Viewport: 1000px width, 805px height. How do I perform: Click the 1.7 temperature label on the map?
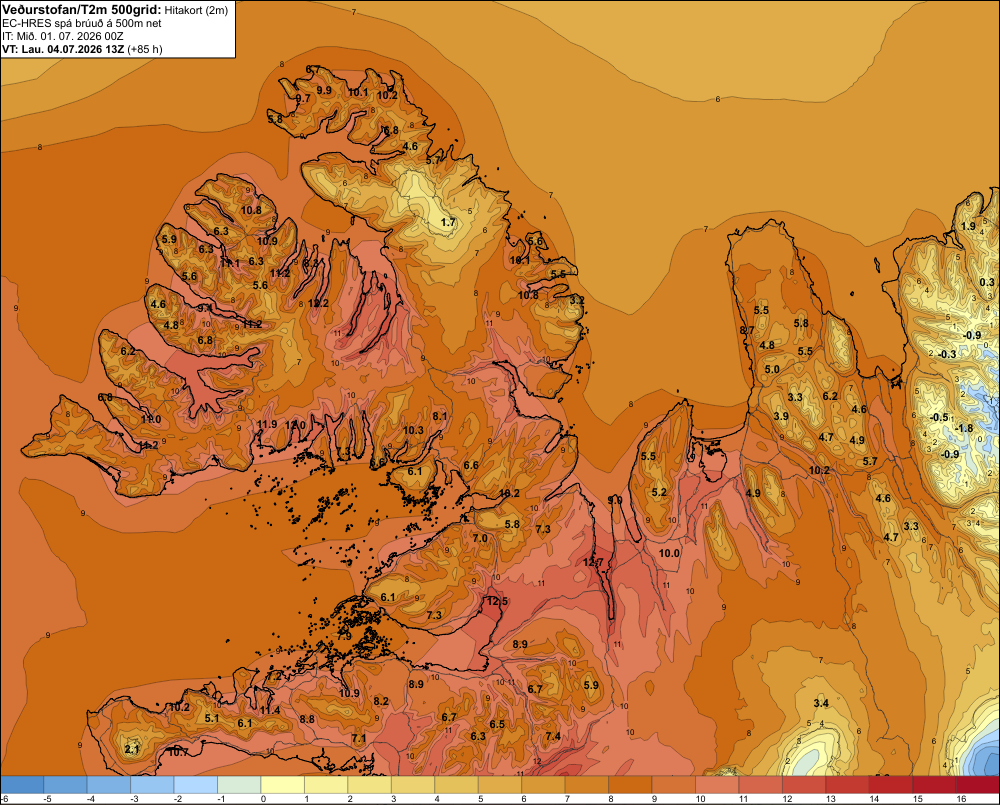click(448, 222)
